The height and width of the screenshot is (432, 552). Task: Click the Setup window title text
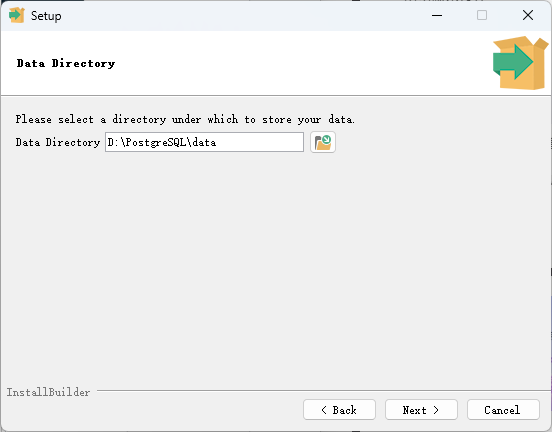[46, 16]
